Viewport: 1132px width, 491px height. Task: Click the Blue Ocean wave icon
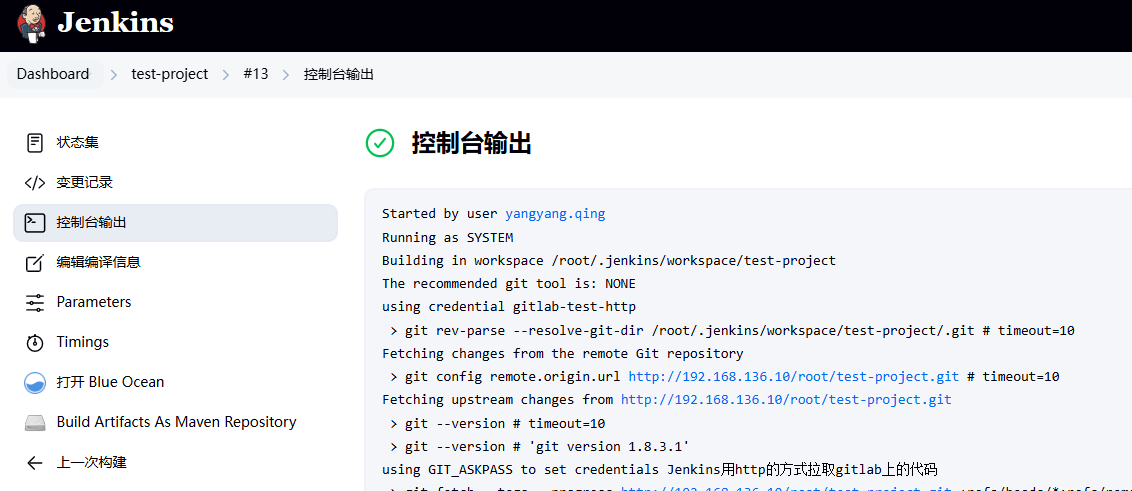35,383
